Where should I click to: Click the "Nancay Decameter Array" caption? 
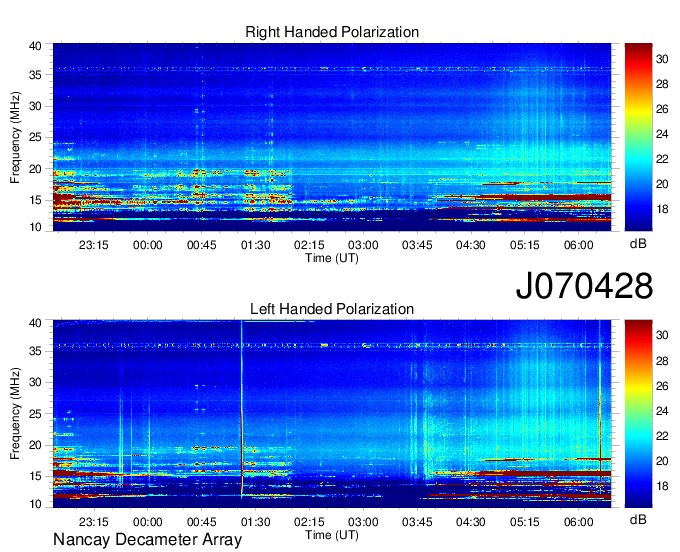click(147, 540)
